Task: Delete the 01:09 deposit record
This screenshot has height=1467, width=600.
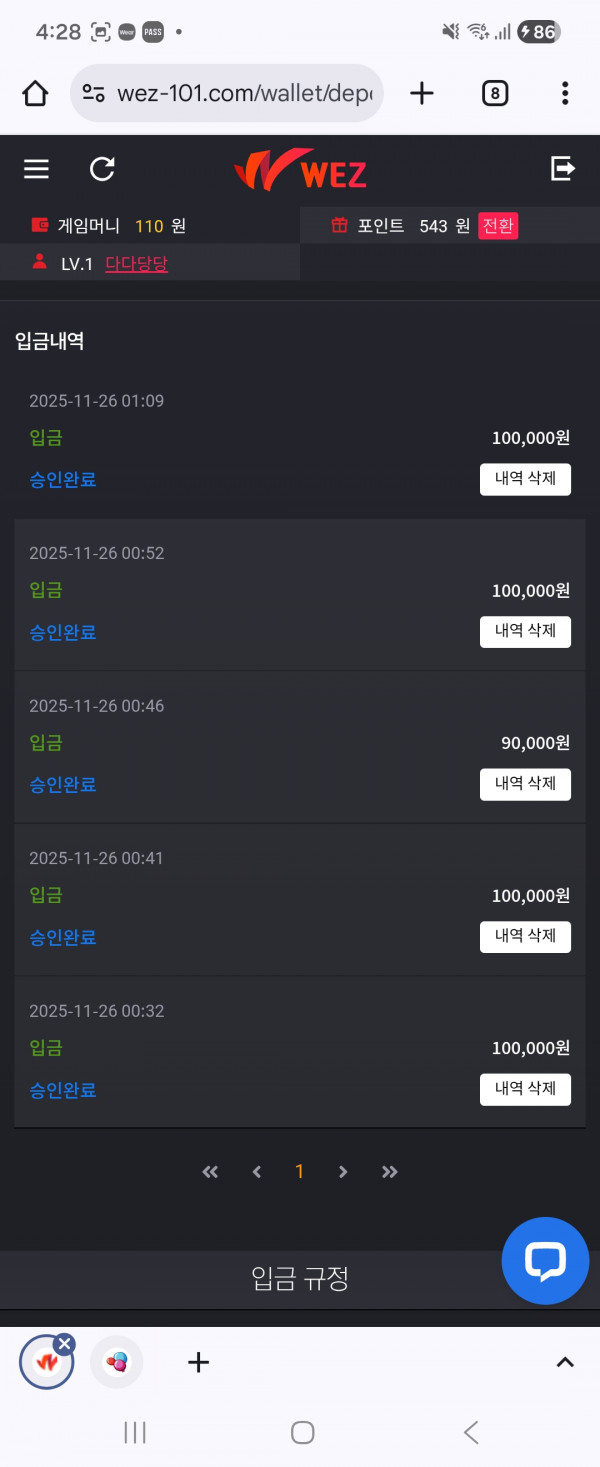Action: click(x=525, y=479)
